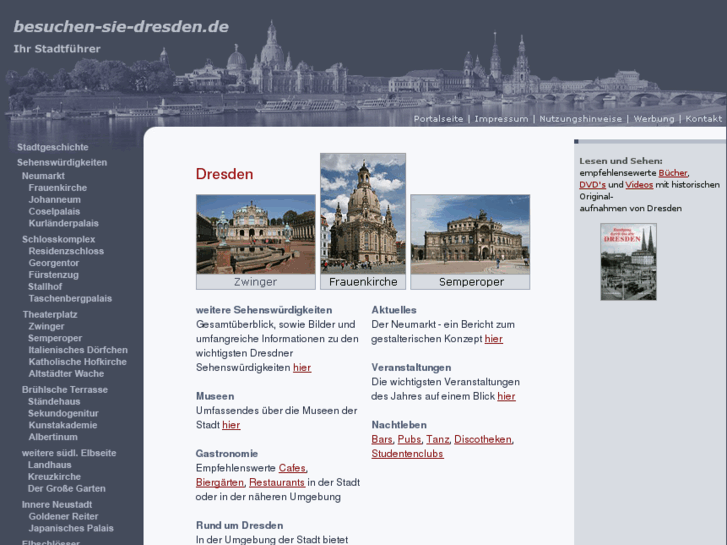The width and height of the screenshot is (727, 545).
Task: Open Stallhof in the sidebar
Action: 45,287
